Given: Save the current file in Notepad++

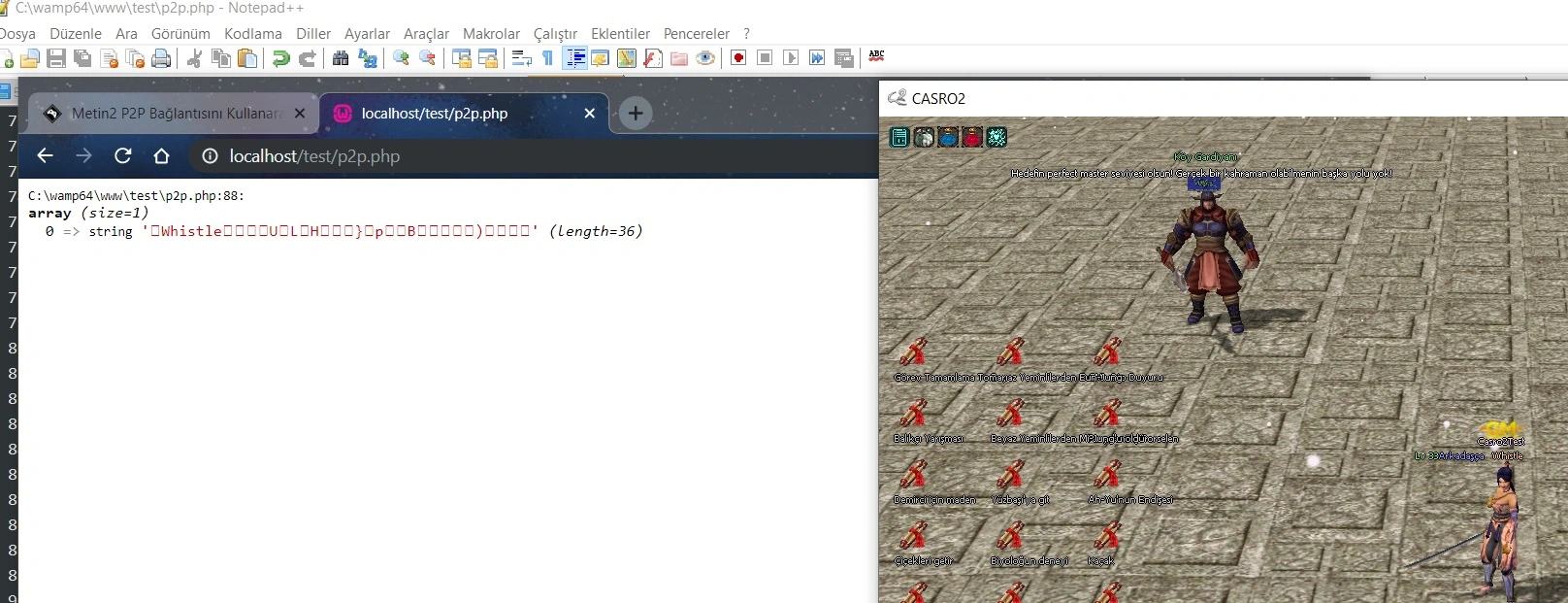Looking at the screenshot, I should [x=56, y=58].
